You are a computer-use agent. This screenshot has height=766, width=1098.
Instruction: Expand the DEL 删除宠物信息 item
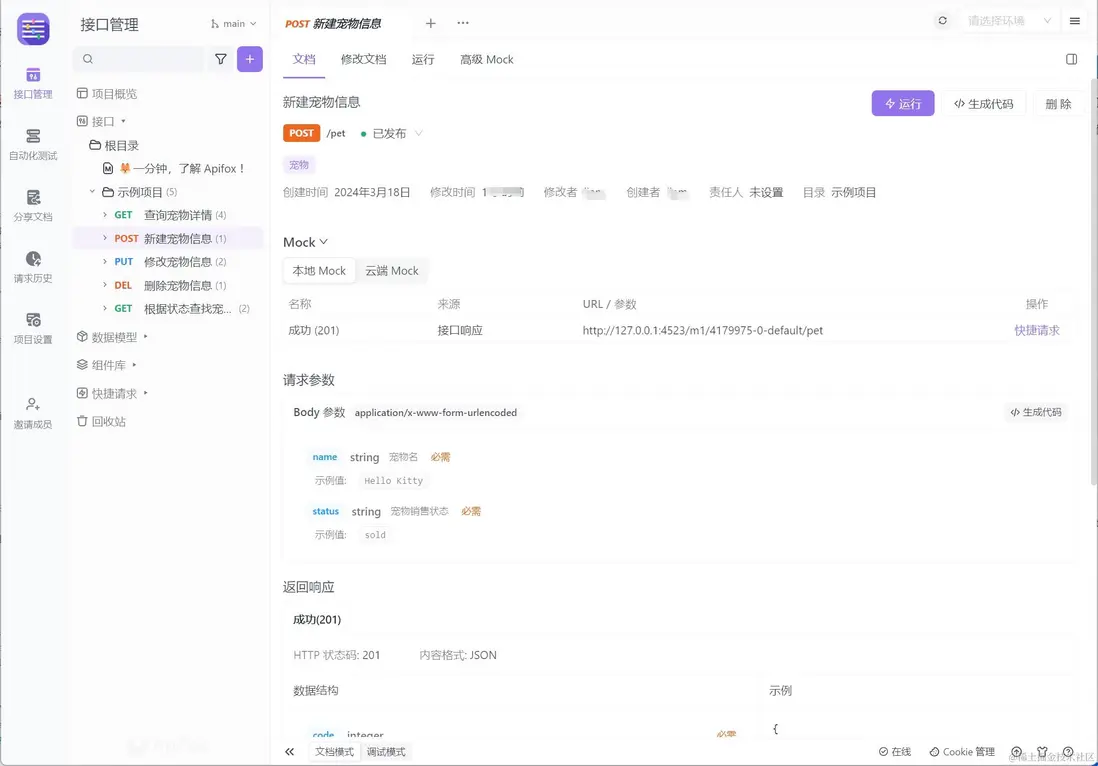point(104,286)
